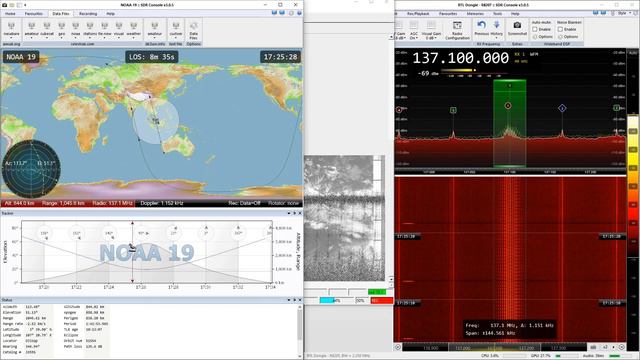The width and height of the screenshot is (640, 360).
Task: Click the polar radar azimuth display
Action: pos(31,168)
